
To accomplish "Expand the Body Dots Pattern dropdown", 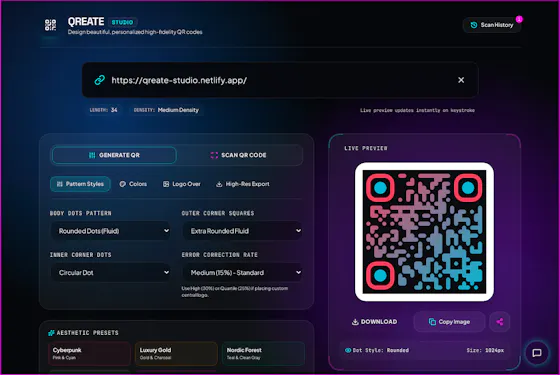I will tap(111, 231).
